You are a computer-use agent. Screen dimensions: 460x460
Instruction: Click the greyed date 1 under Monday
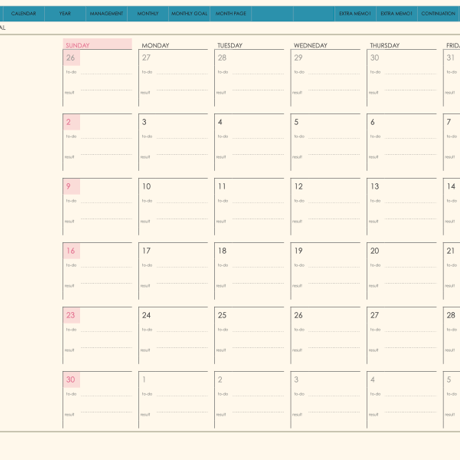pyautogui.click(x=144, y=379)
